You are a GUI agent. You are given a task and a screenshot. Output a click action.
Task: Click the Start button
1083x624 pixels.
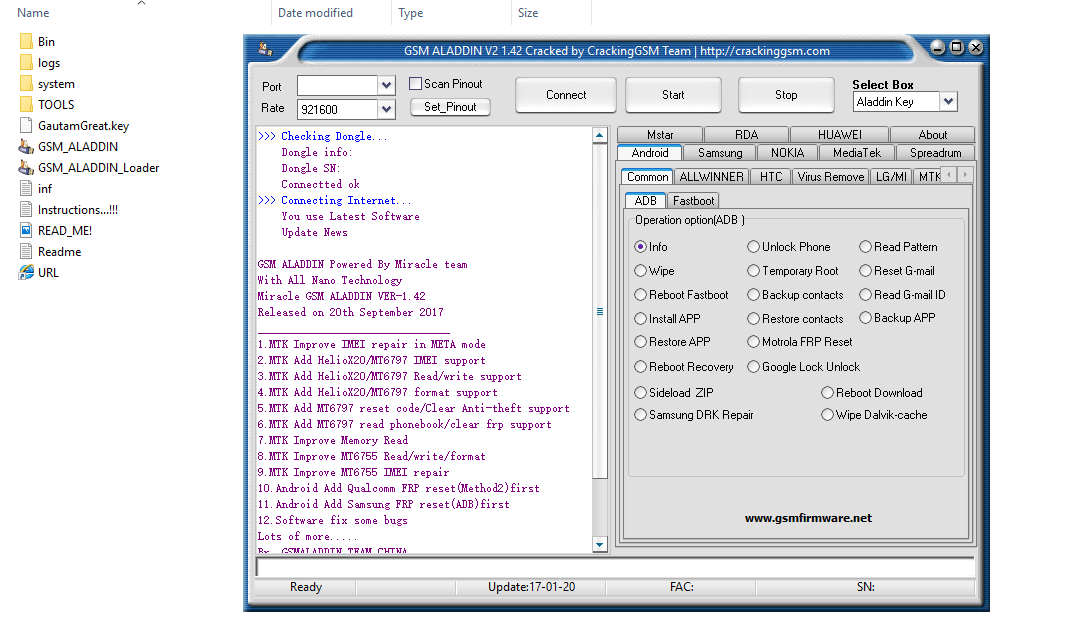pos(673,95)
